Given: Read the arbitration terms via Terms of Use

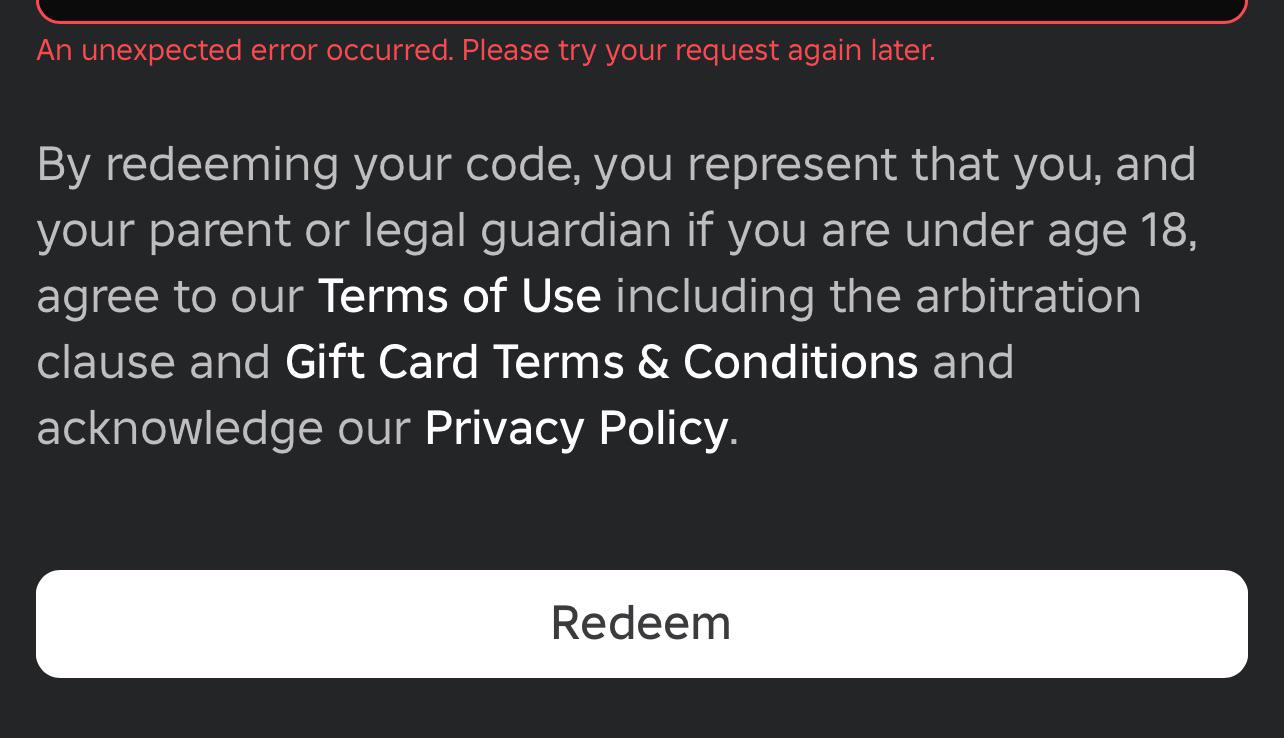Looking at the screenshot, I should tap(459, 296).
